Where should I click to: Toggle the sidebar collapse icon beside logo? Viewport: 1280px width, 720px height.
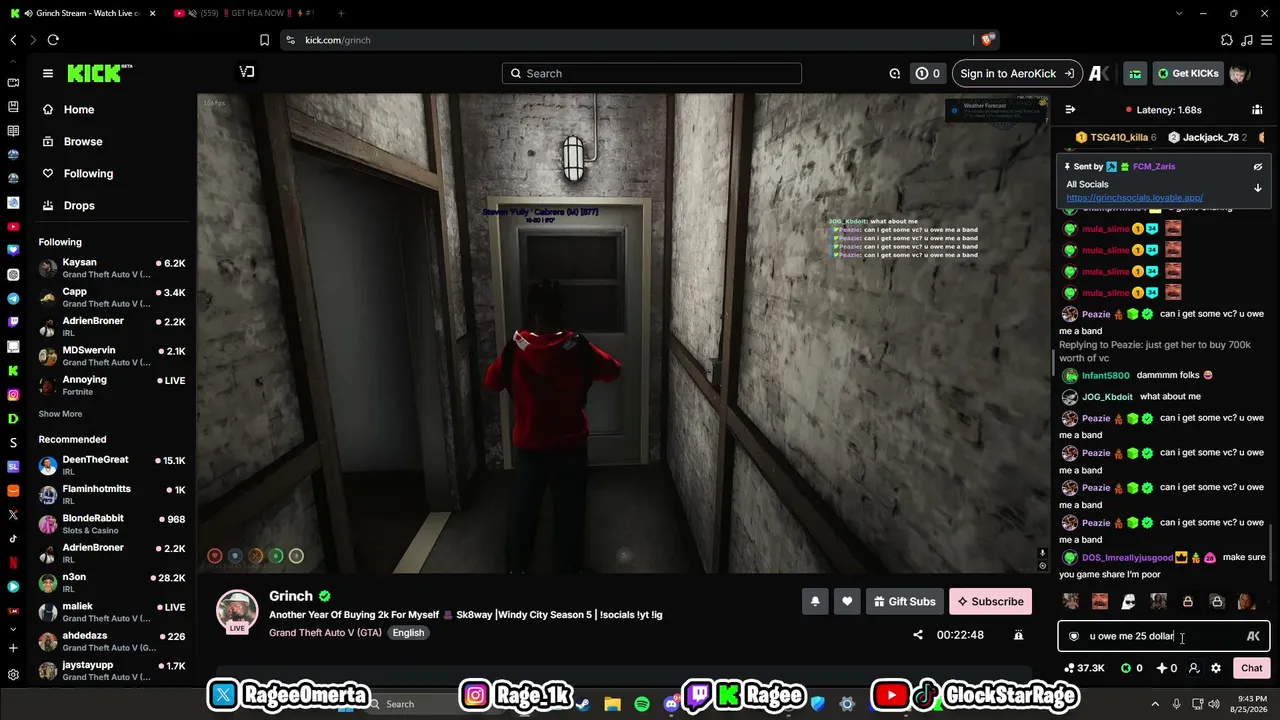[x=247, y=72]
